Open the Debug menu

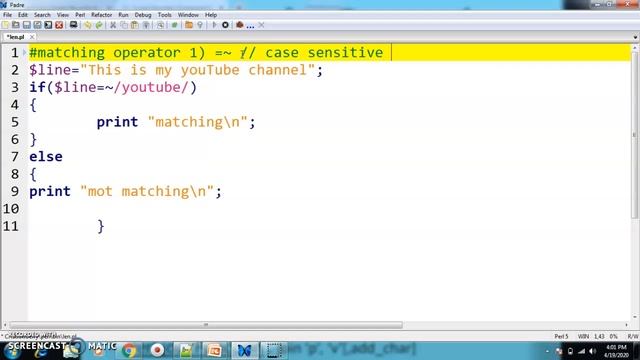143,15
